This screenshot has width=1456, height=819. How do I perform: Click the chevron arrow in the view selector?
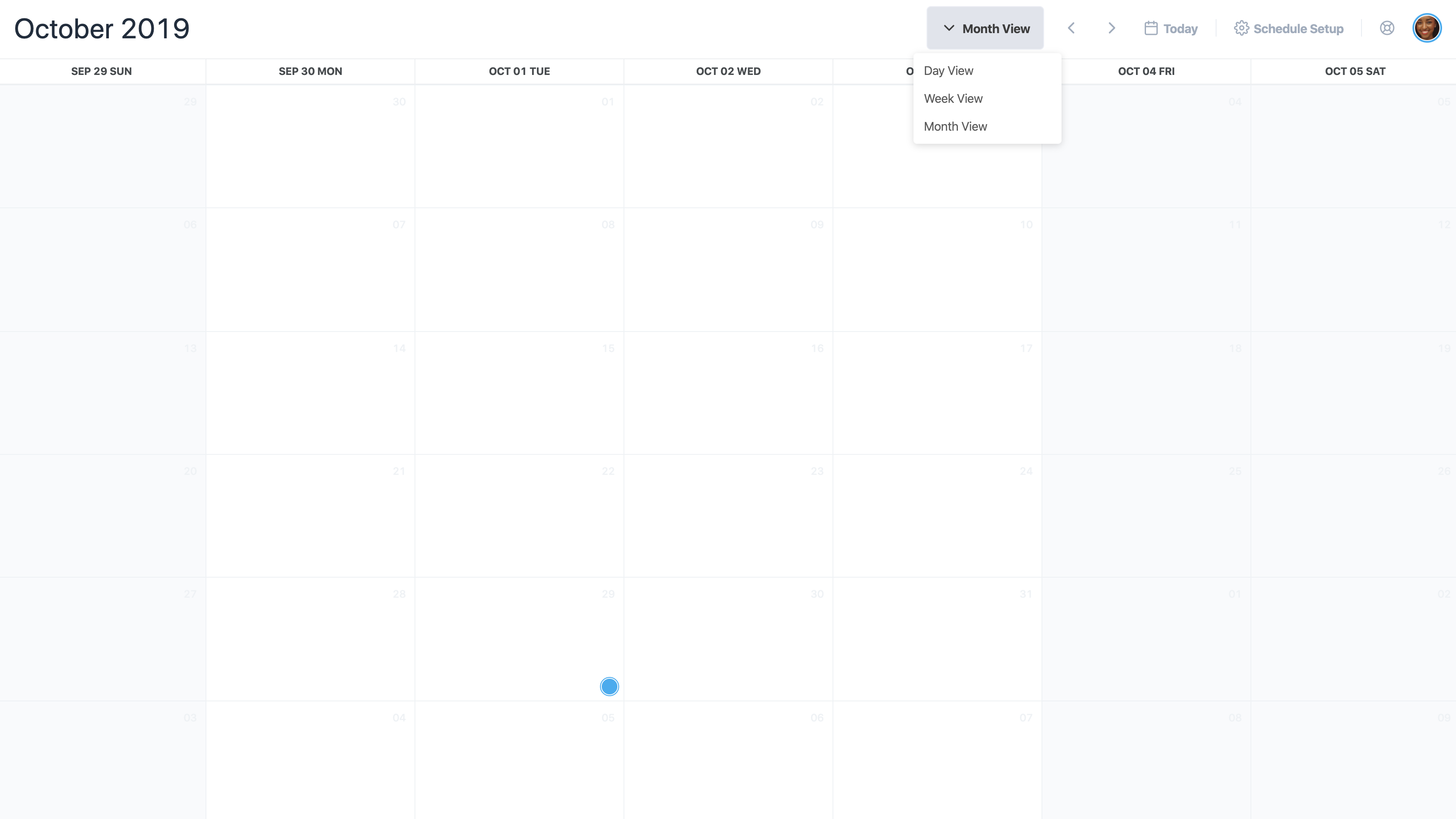point(949,28)
